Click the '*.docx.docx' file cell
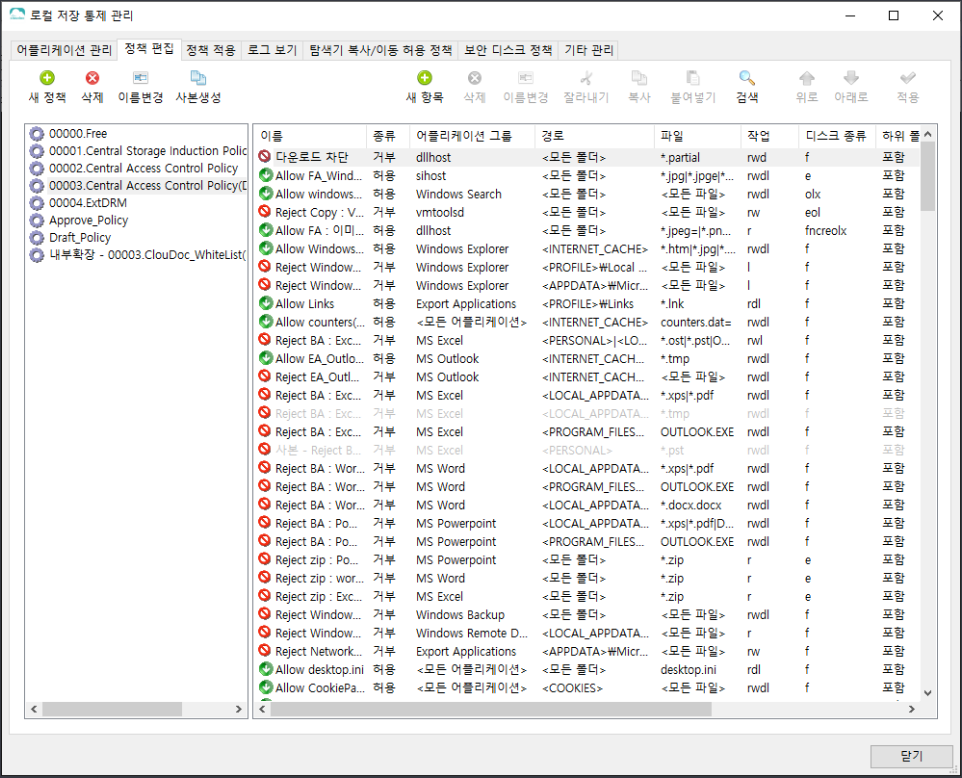 tap(691, 505)
